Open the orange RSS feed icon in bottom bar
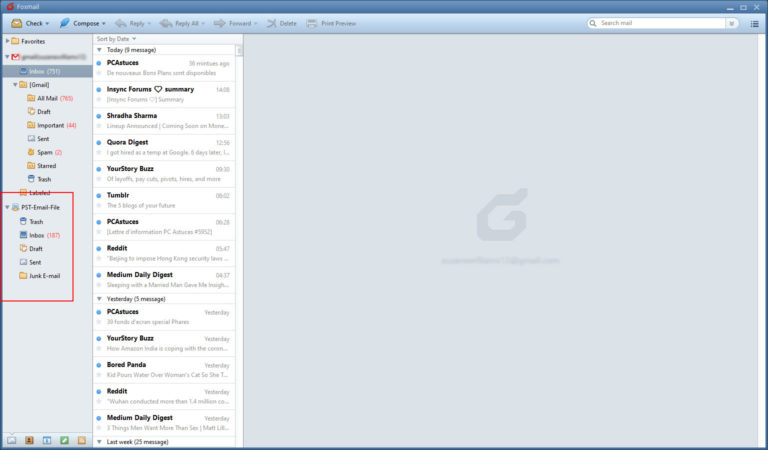Image resolution: width=768 pixels, height=450 pixels. pyautogui.click(x=82, y=440)
